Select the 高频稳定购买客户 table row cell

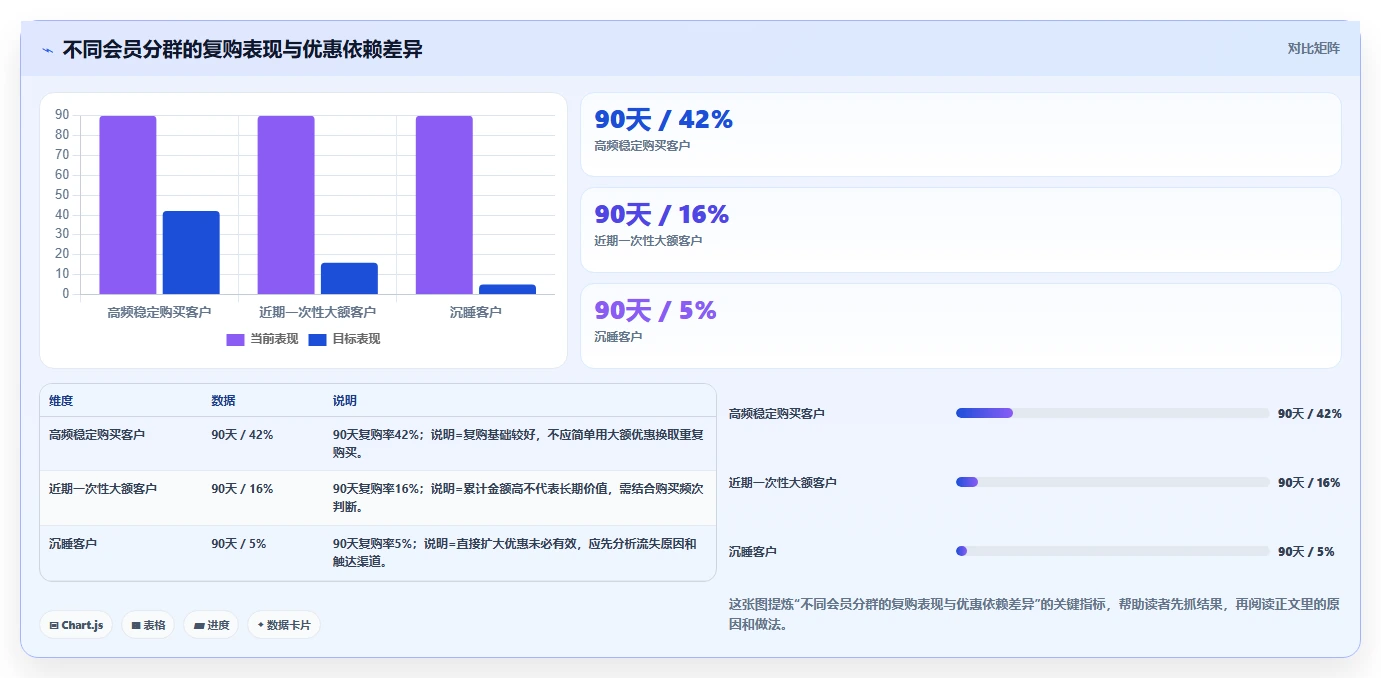point(97,435)
